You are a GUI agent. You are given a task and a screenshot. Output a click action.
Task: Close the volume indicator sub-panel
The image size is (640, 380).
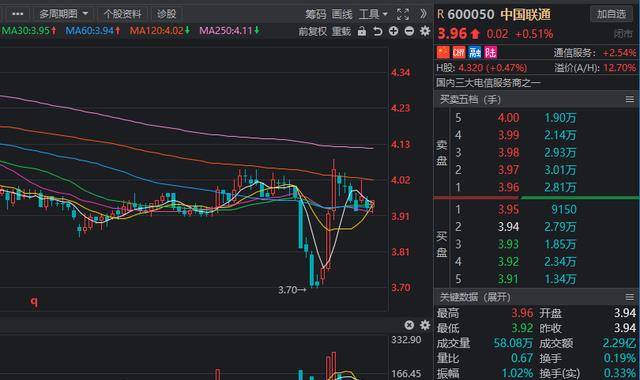pos(409,325)
